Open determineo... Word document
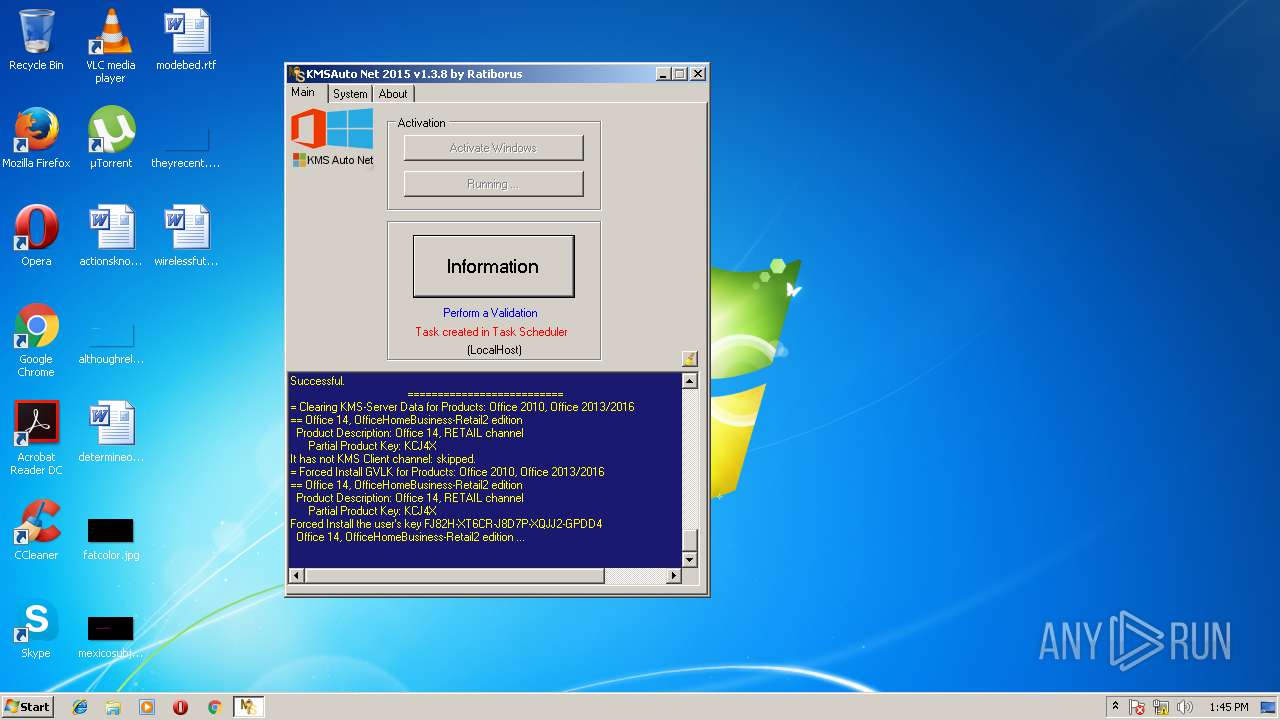The image size is (1280, 720). pyautogui.click(x=111, y=432)
